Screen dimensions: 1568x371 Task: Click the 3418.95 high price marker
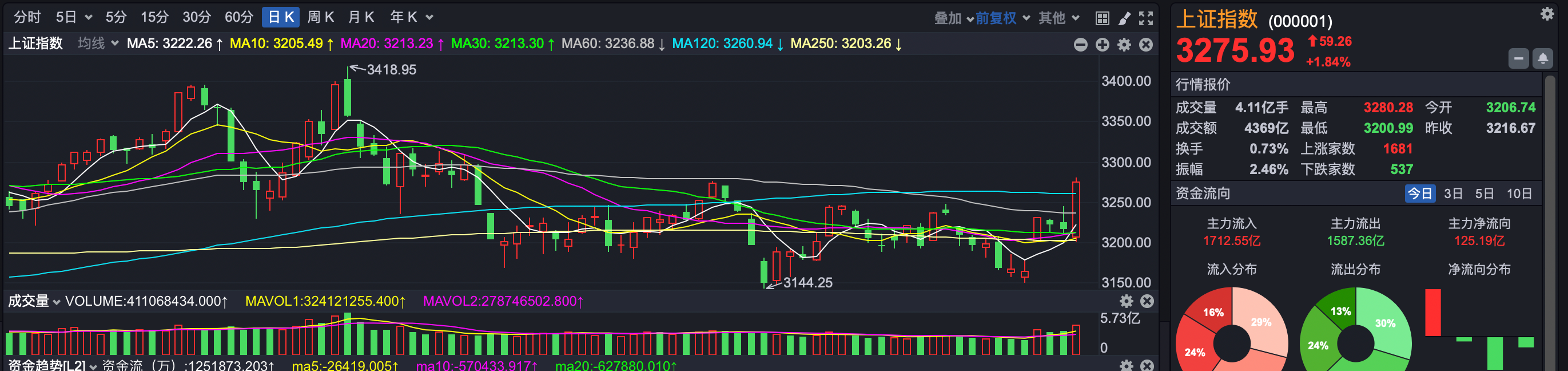pos(391,69)
